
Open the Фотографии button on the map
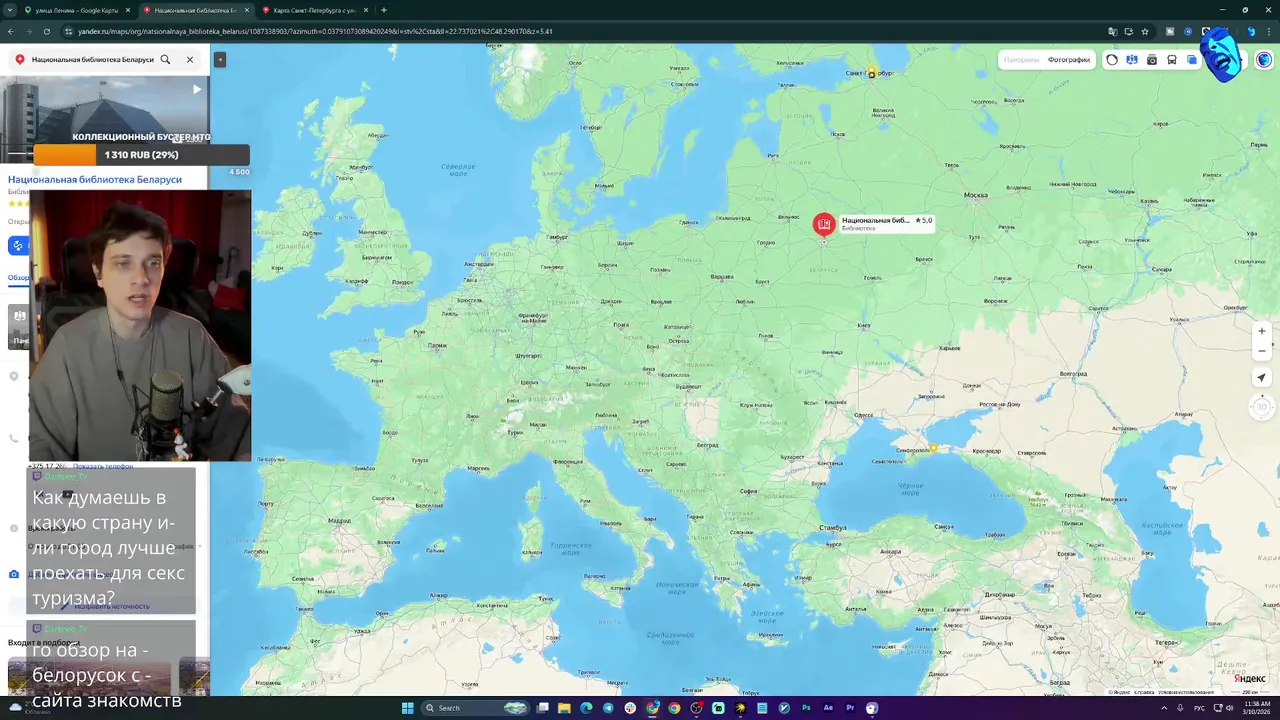click(1068, 60)
